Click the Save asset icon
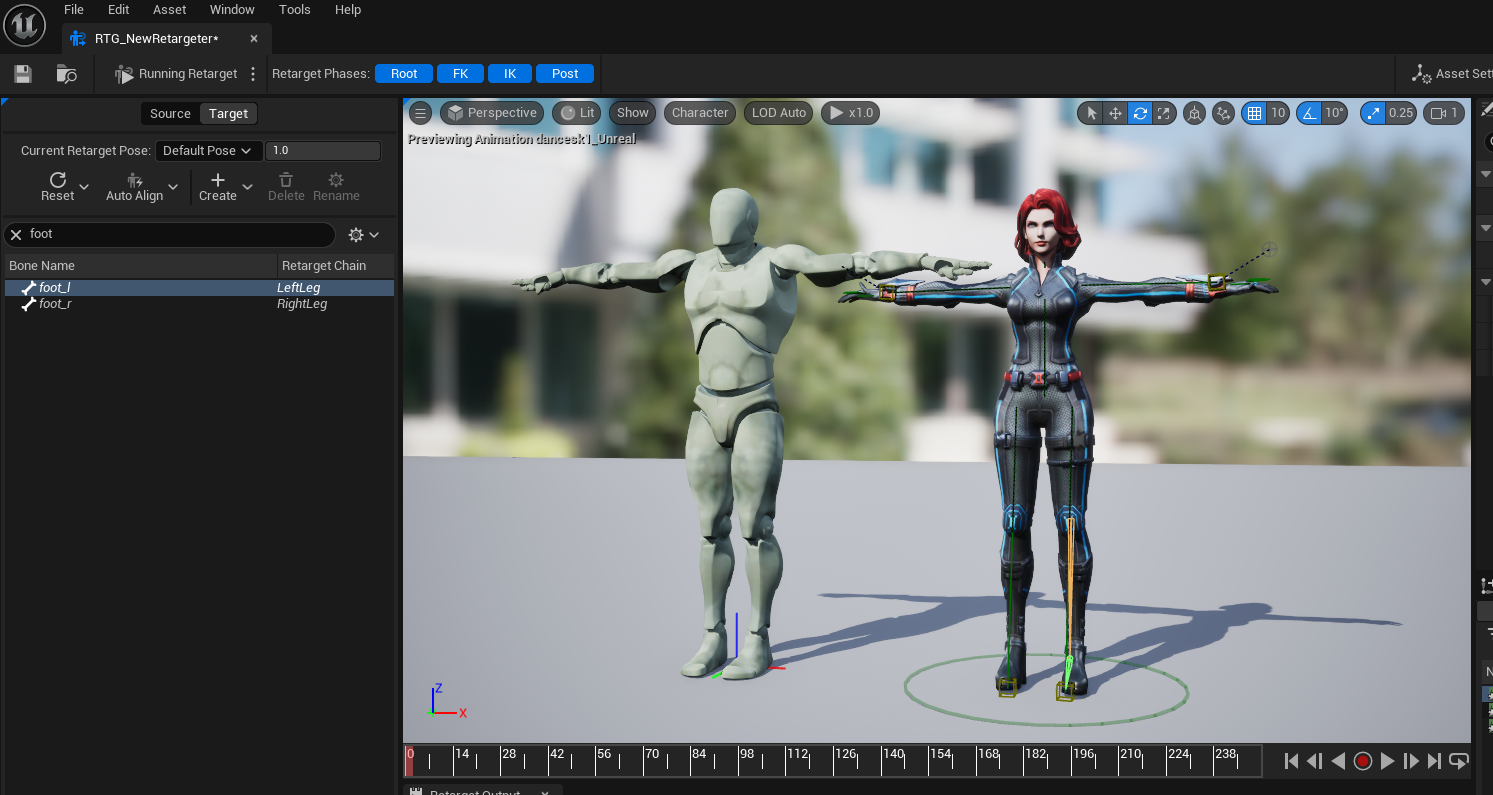The image size is (1493, 795). (23, 74)
